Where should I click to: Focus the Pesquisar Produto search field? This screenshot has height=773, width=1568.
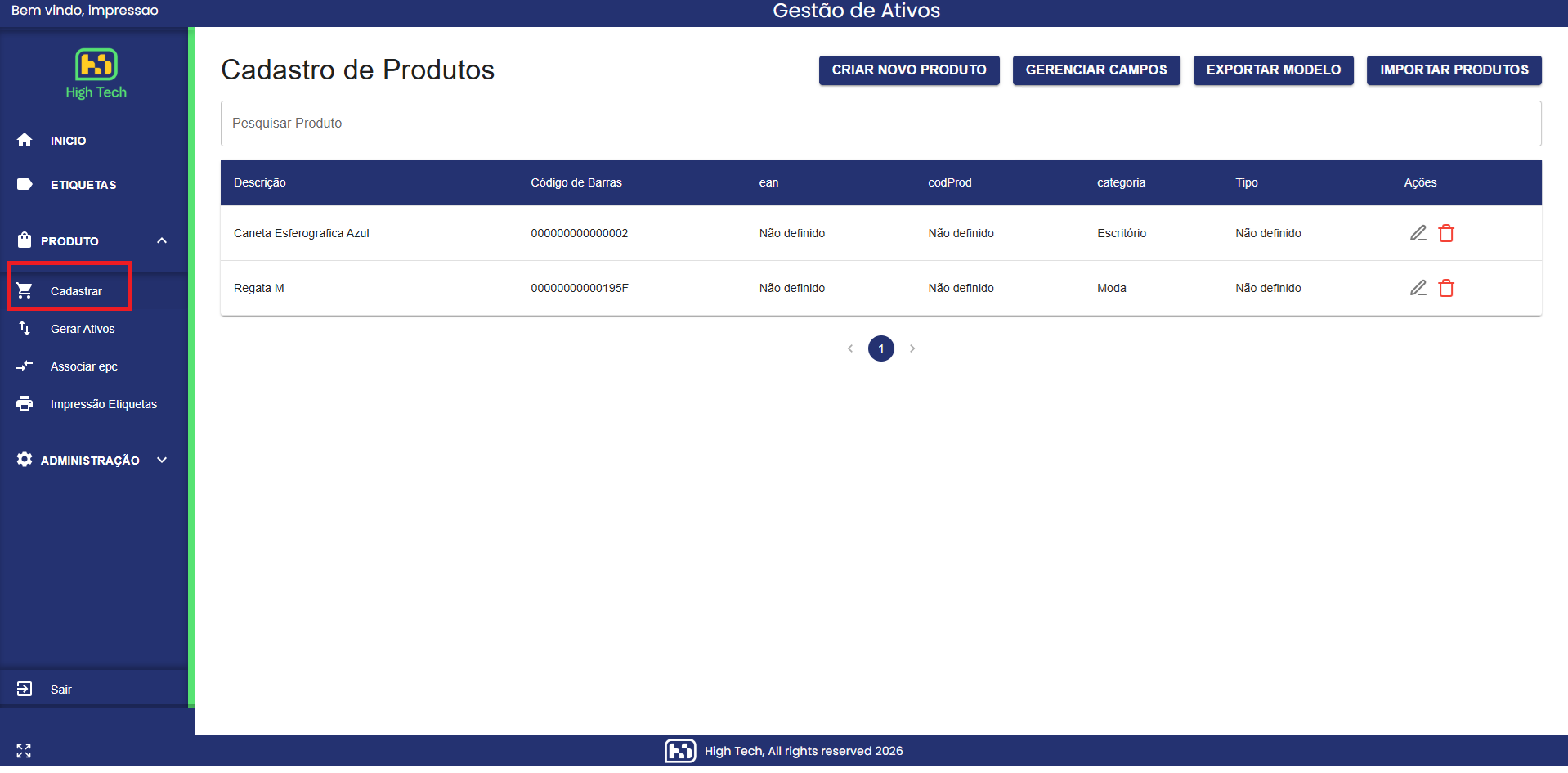pyautogui.click(x=881, y=124)
